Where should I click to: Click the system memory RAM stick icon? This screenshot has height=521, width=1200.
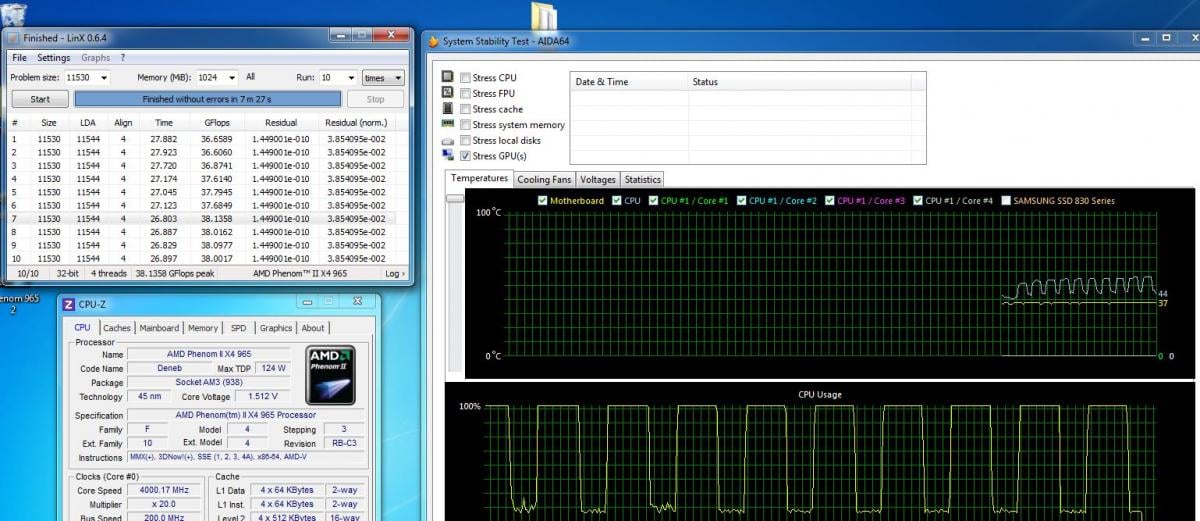(448, 125)
